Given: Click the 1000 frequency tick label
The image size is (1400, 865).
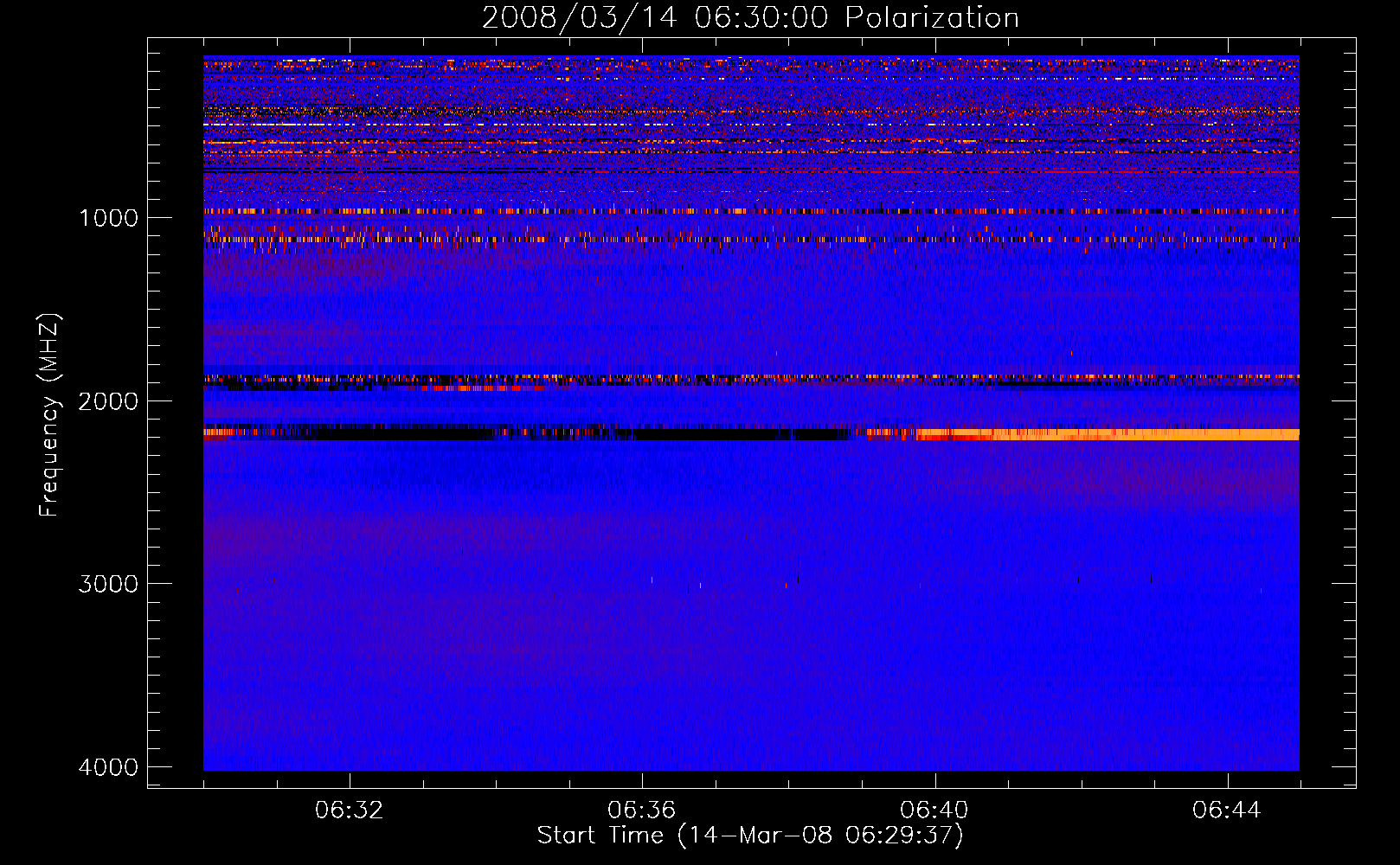Looking at the screenshot, I should pyautogui.click(x=108, y=218).
